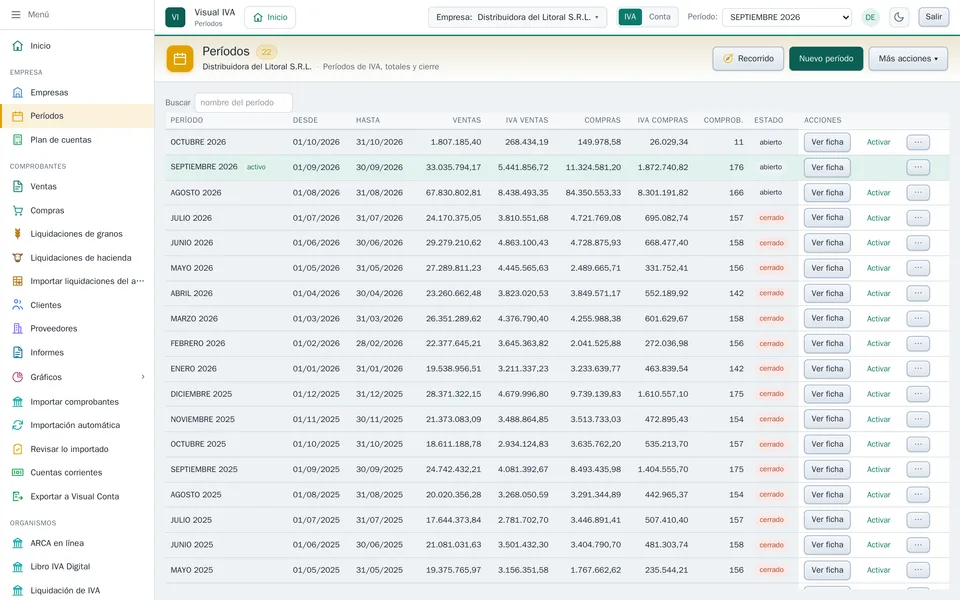Click the Empresas building icon

pos(18,92)
